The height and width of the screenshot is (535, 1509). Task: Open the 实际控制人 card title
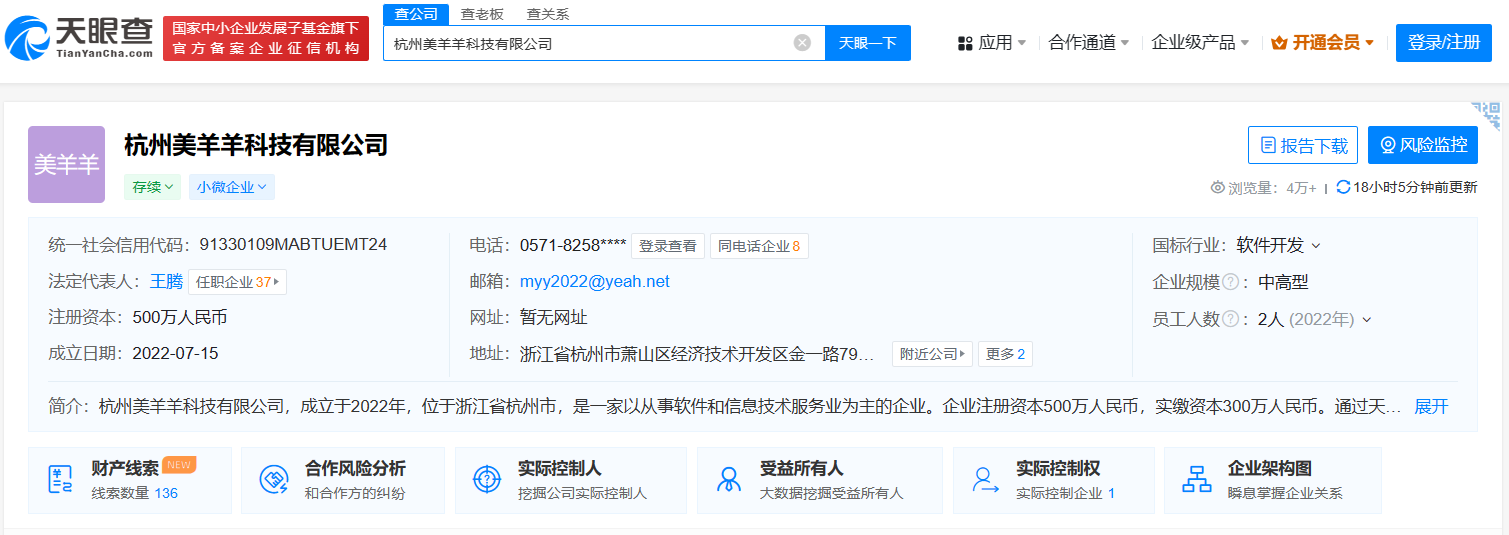coord(560,468)
